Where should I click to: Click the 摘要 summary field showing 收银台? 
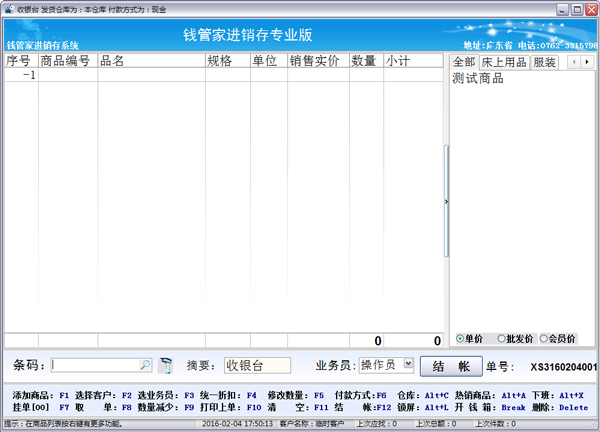tap(257, 365)
